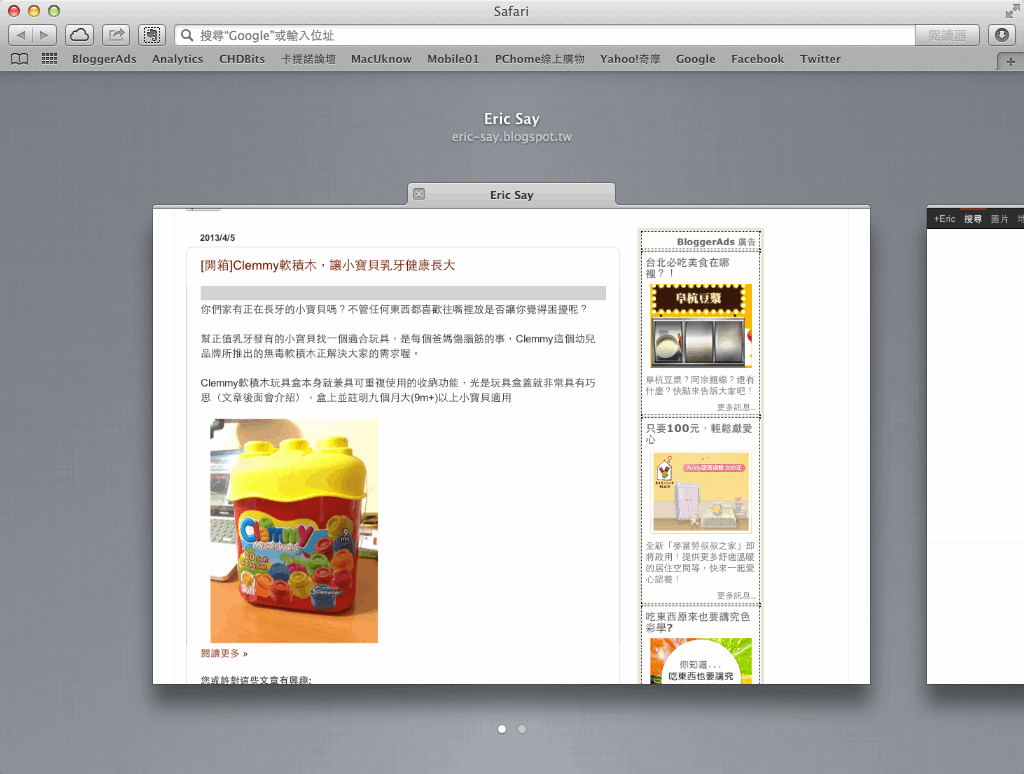Select the Eric Say tab label
Screen dimensions: 1024x774
pos(512,195)
